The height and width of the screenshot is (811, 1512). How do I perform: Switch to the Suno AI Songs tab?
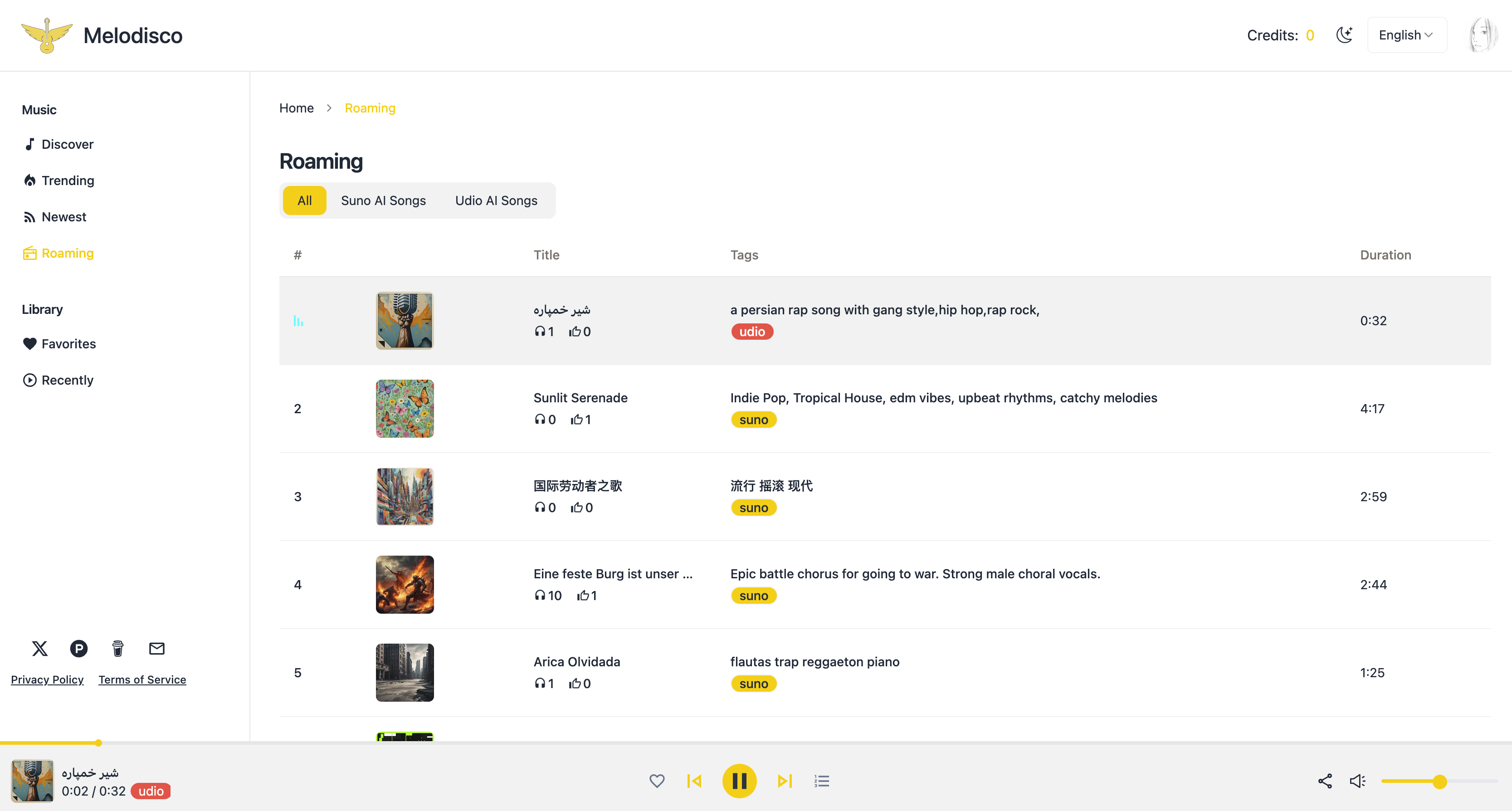(383, 201)
